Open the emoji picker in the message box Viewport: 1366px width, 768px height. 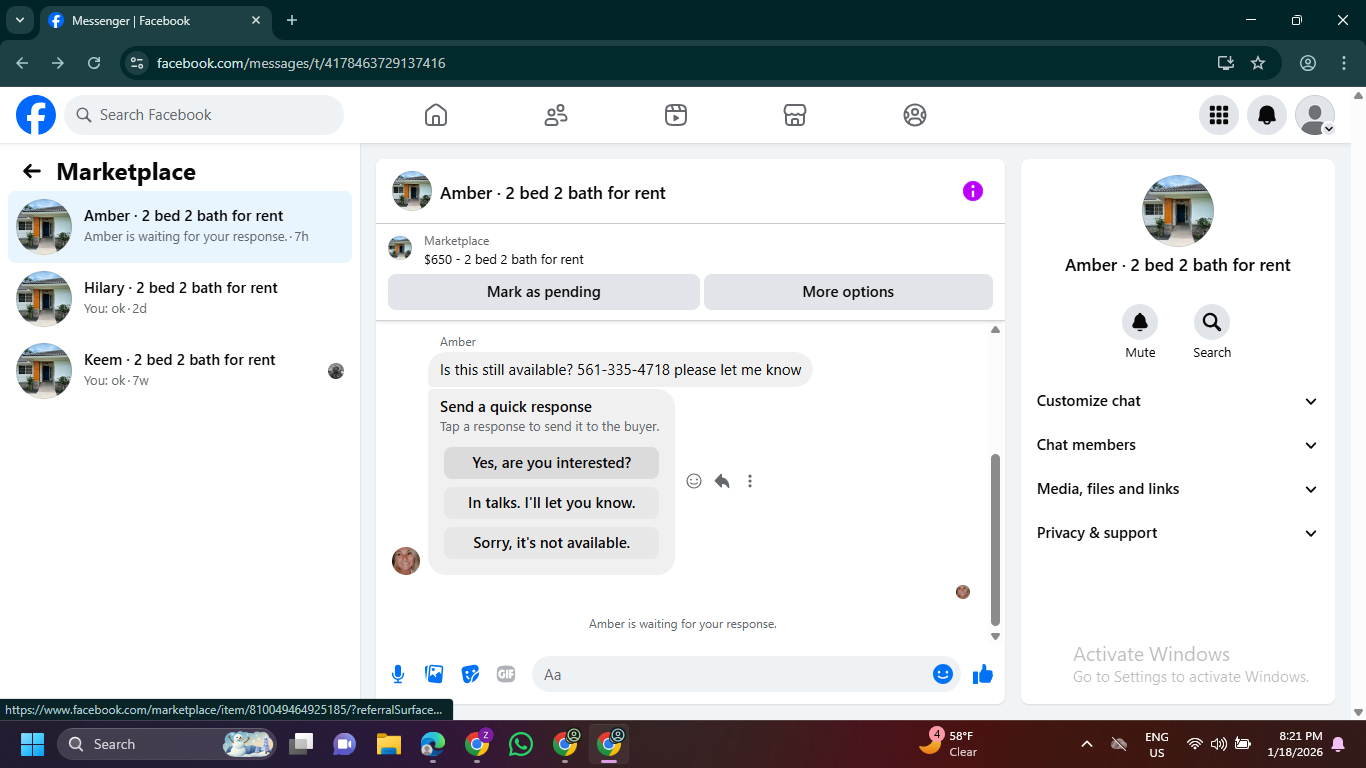pyautogui.click(x=942, y=674)
